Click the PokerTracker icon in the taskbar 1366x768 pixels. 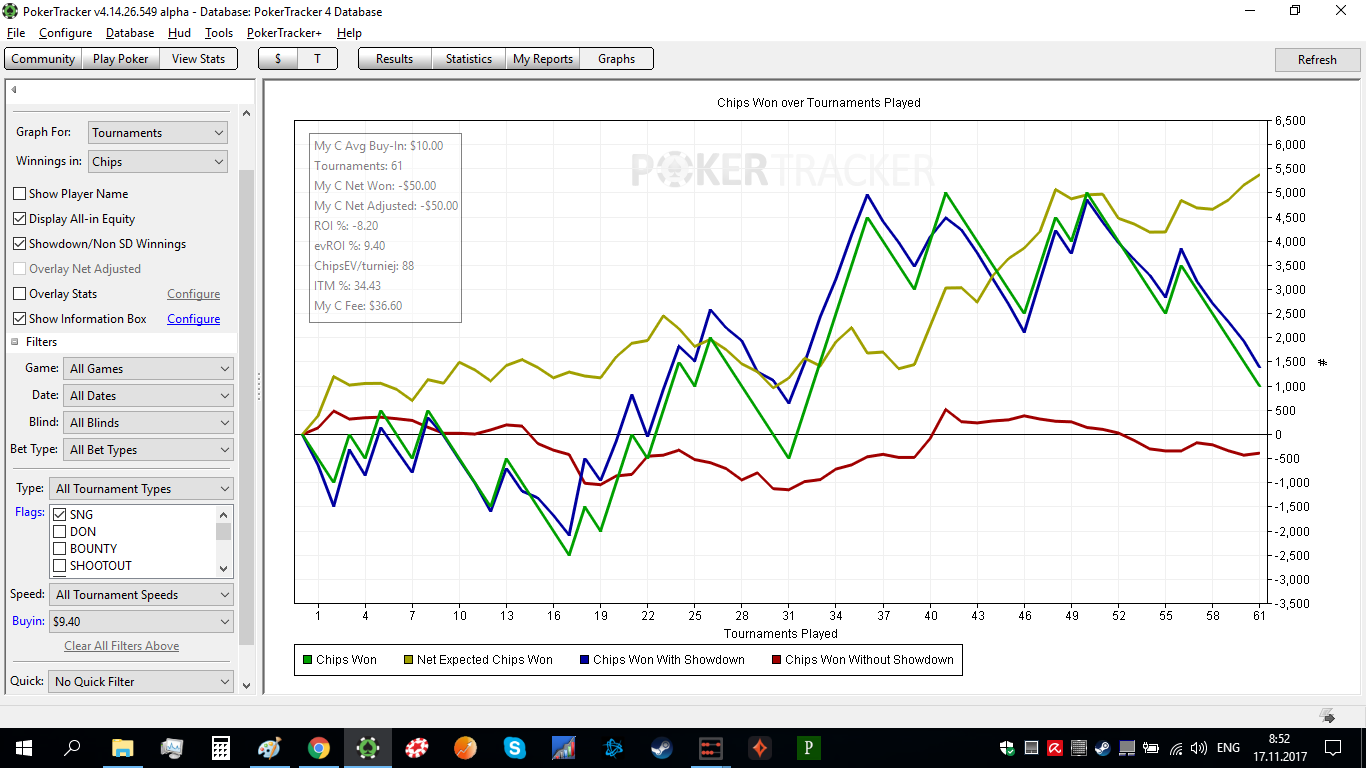tap(368, 747)
